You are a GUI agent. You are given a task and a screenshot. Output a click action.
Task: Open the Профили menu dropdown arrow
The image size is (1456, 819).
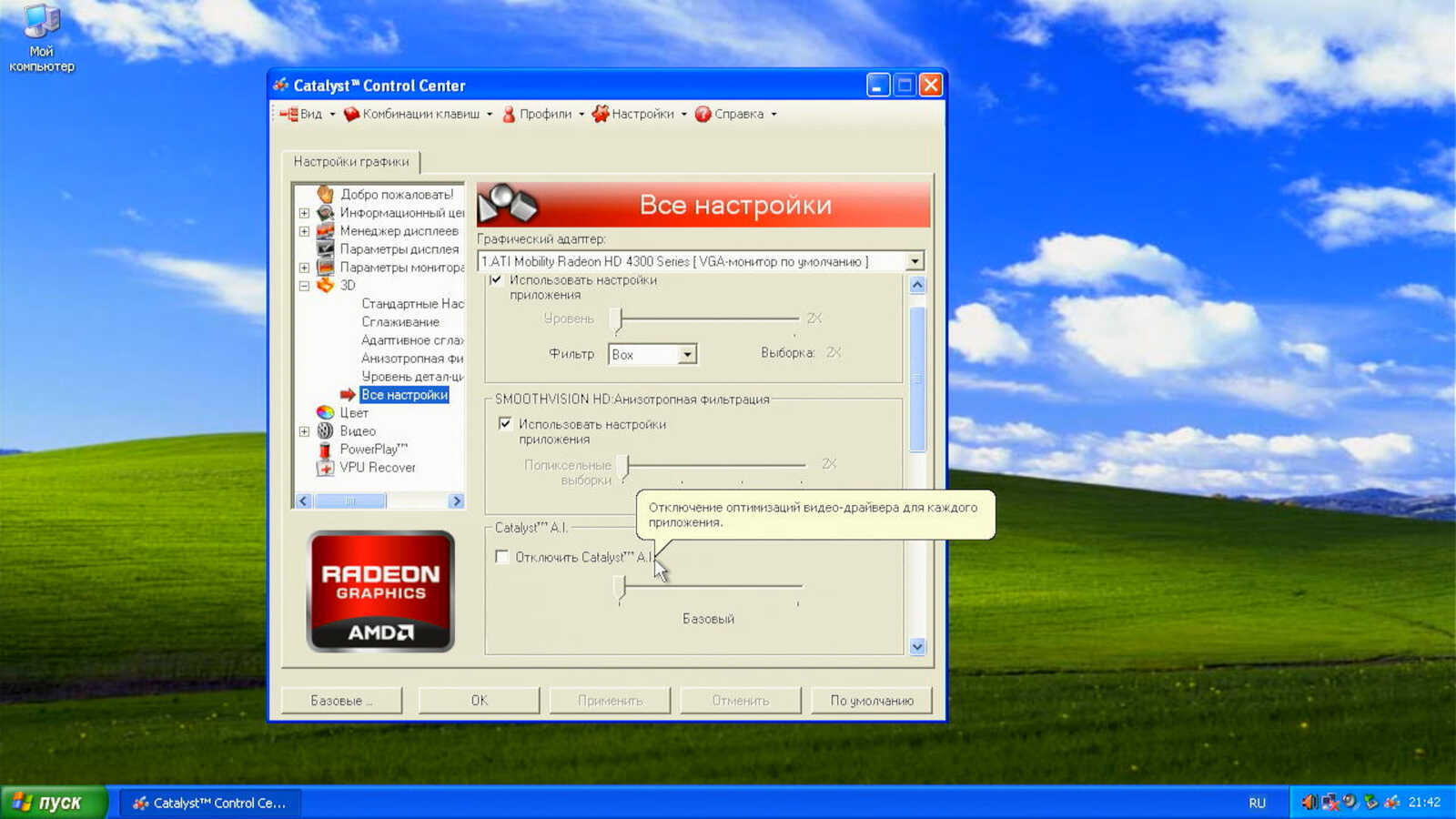(x=581, y=115)
